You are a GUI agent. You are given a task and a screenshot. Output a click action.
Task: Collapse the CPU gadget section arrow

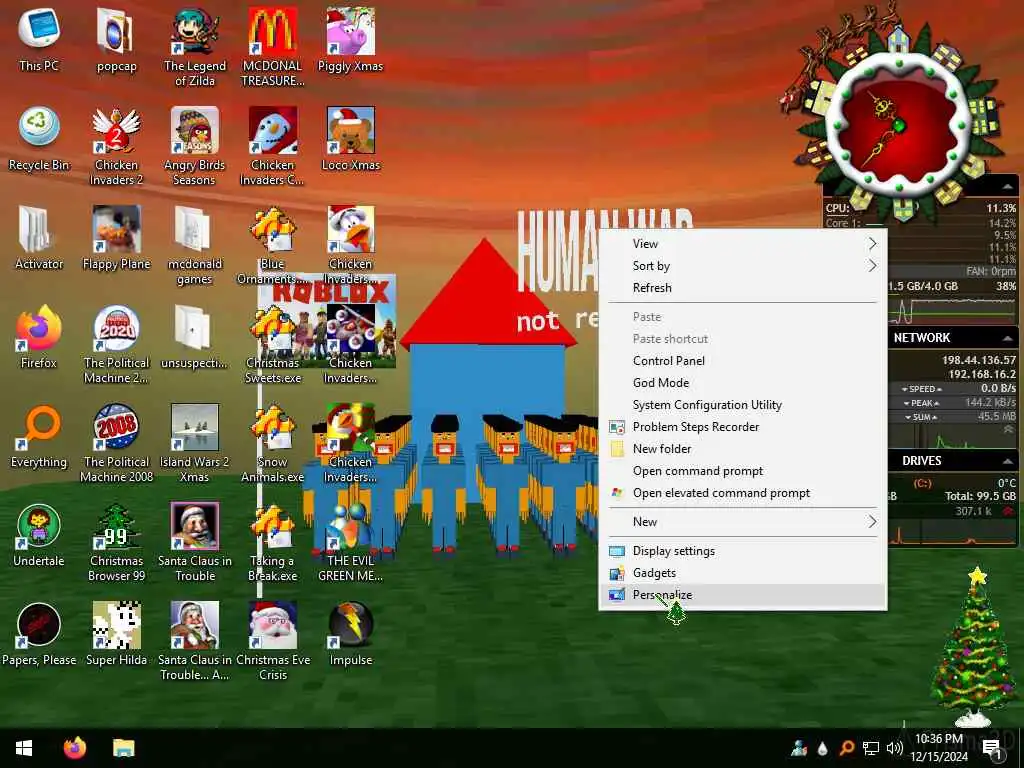coord(1010,187)
